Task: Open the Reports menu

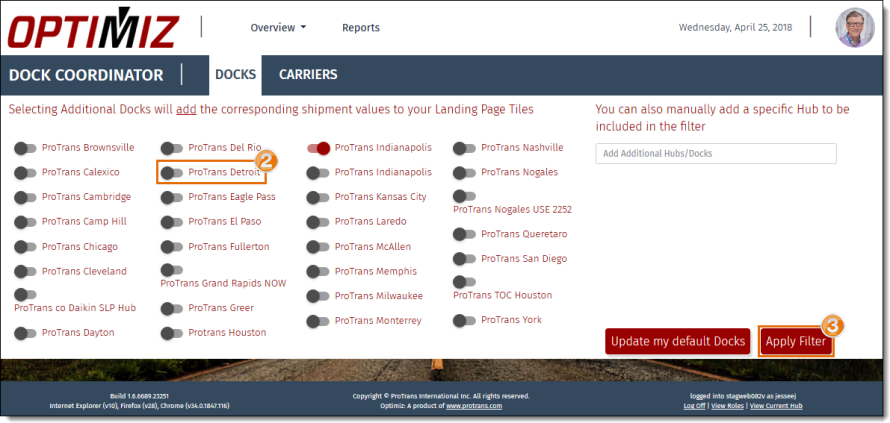Action: click(x=361, y=27)
